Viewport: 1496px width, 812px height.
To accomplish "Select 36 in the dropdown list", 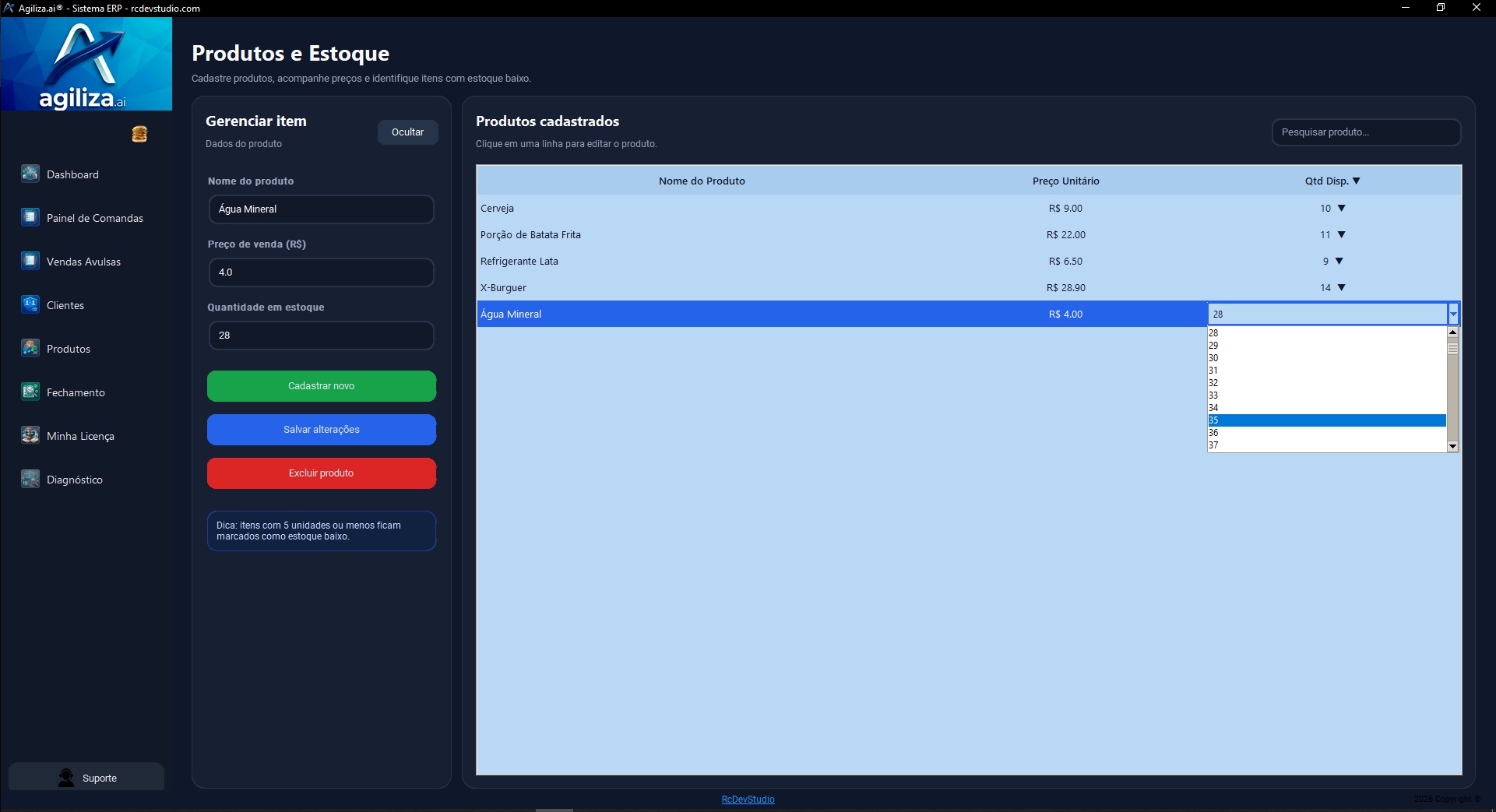I will point(1327,433).
